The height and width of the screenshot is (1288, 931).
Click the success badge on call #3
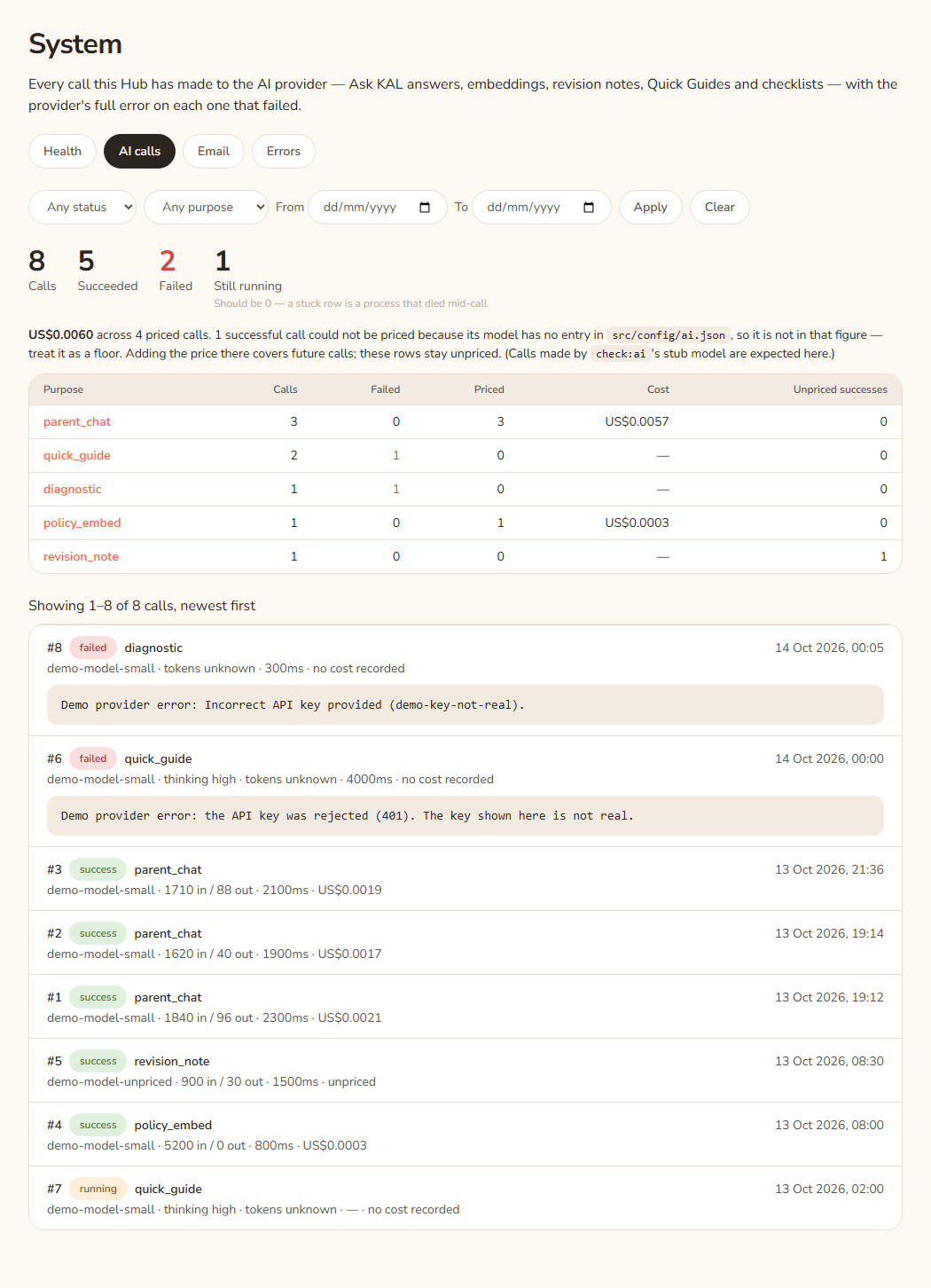click(x=98, y=870)
